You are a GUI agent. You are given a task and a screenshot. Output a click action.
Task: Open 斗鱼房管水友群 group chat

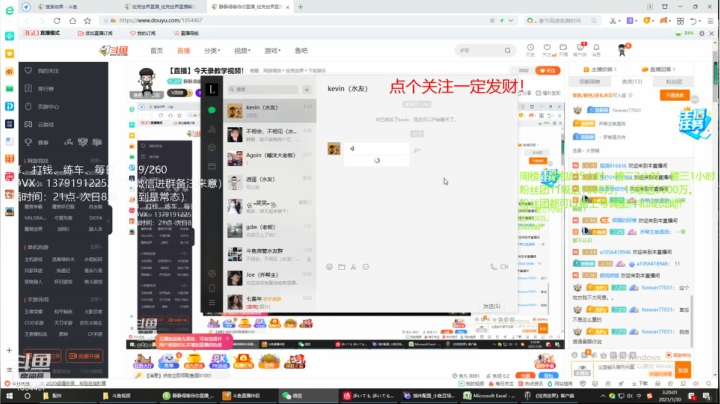pyautogui.click(x=270, y=254)
